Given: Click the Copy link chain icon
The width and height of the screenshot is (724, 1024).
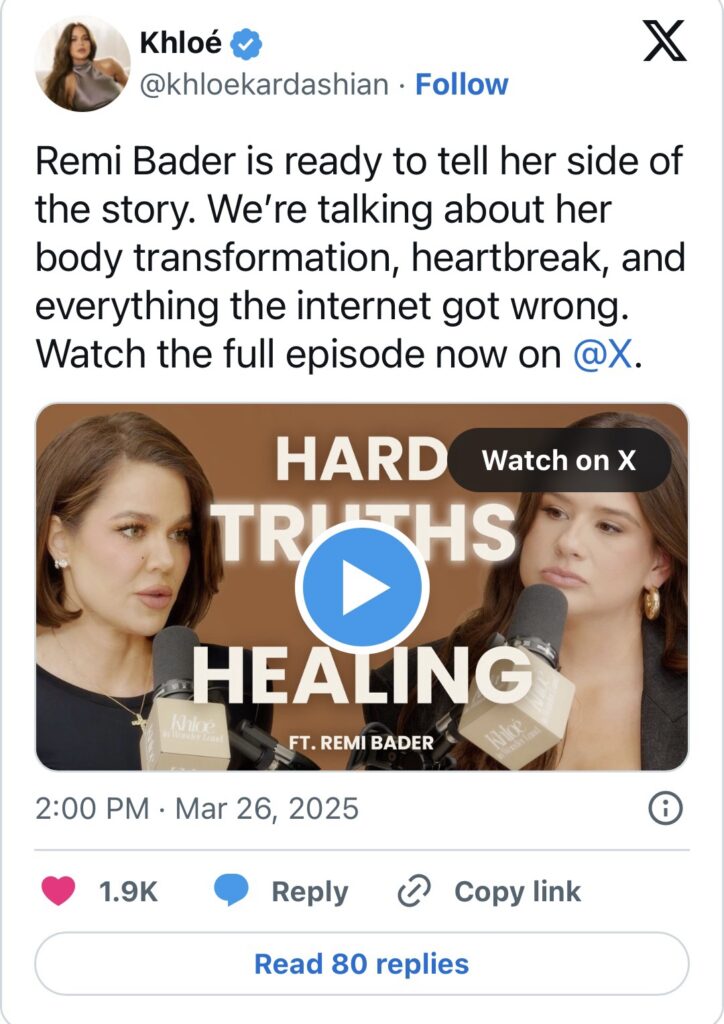Looking at the screenshot, I should click(x=413, y=891).
